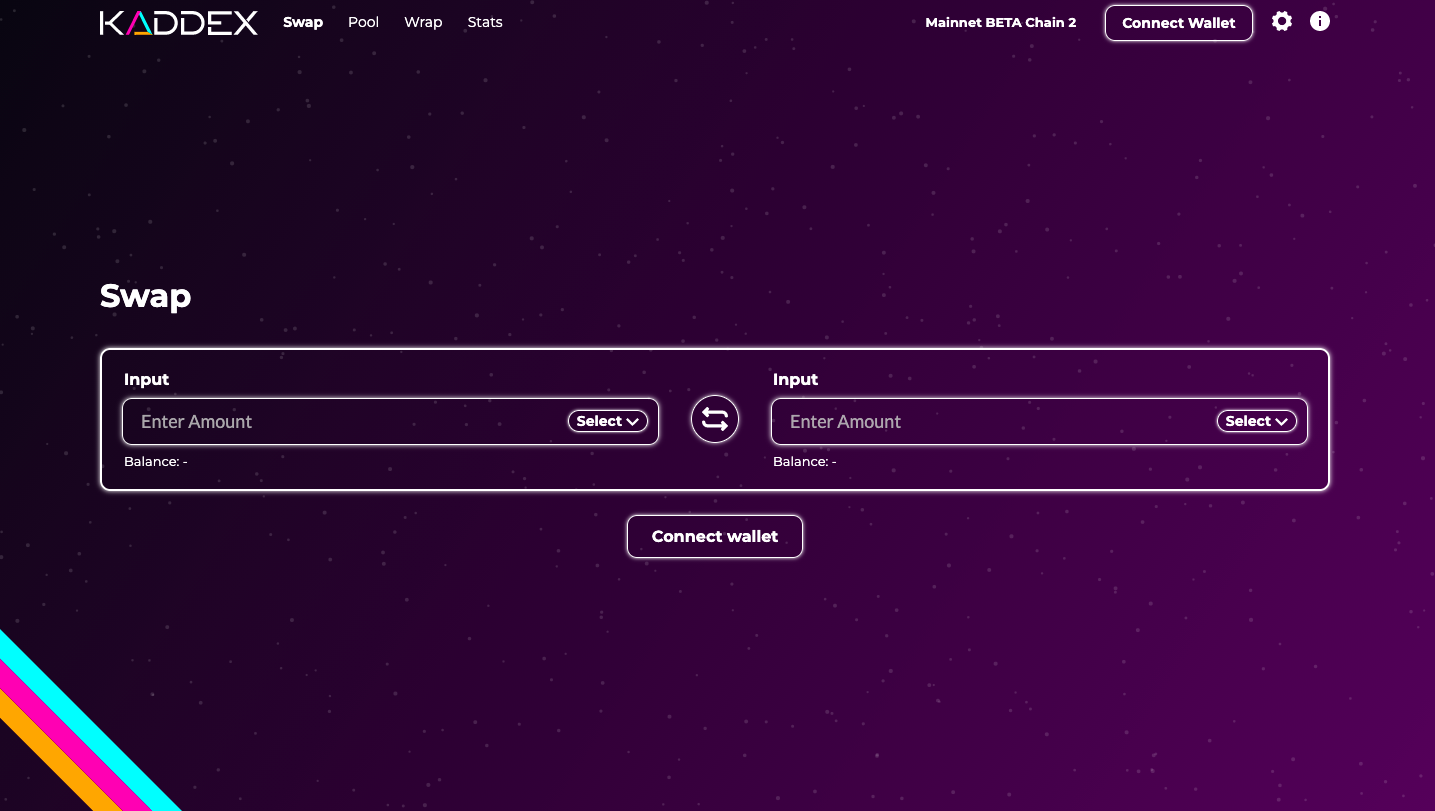The width and height of the screenshot is (1435, 811).
Task: View the Stats tab
Action: (485, 22)
